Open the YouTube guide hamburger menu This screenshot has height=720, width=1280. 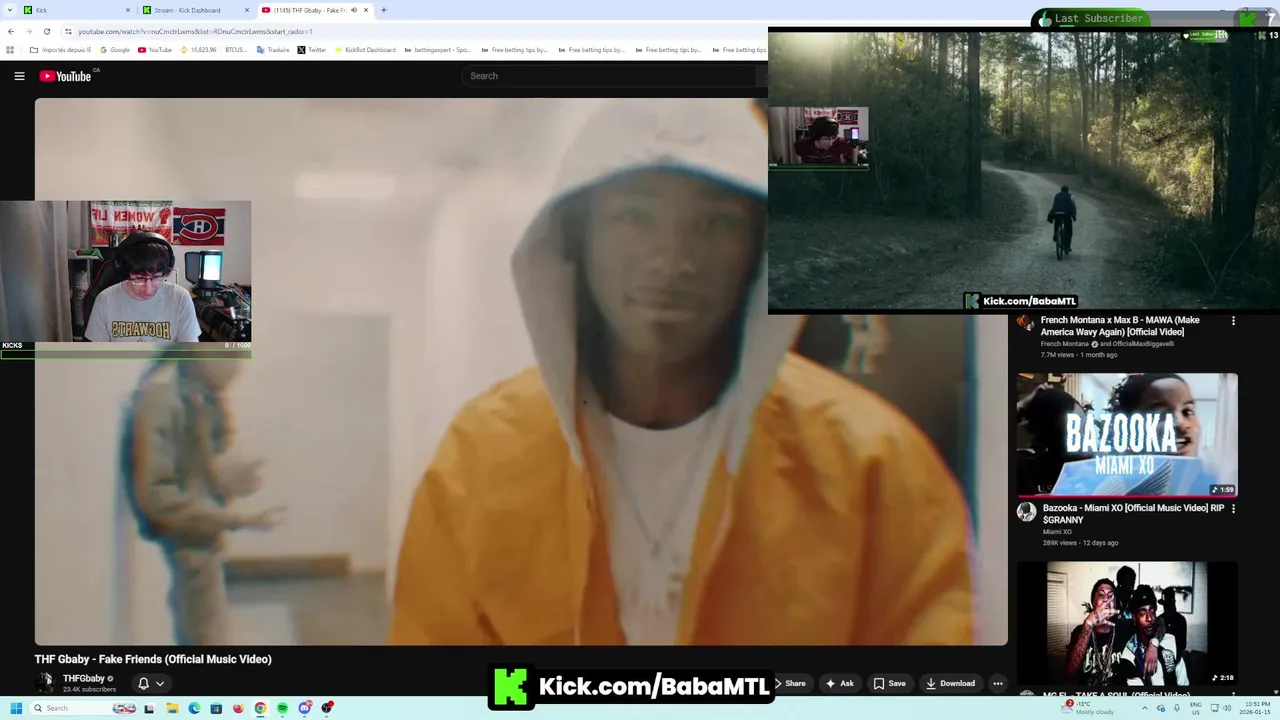[19, 76]
